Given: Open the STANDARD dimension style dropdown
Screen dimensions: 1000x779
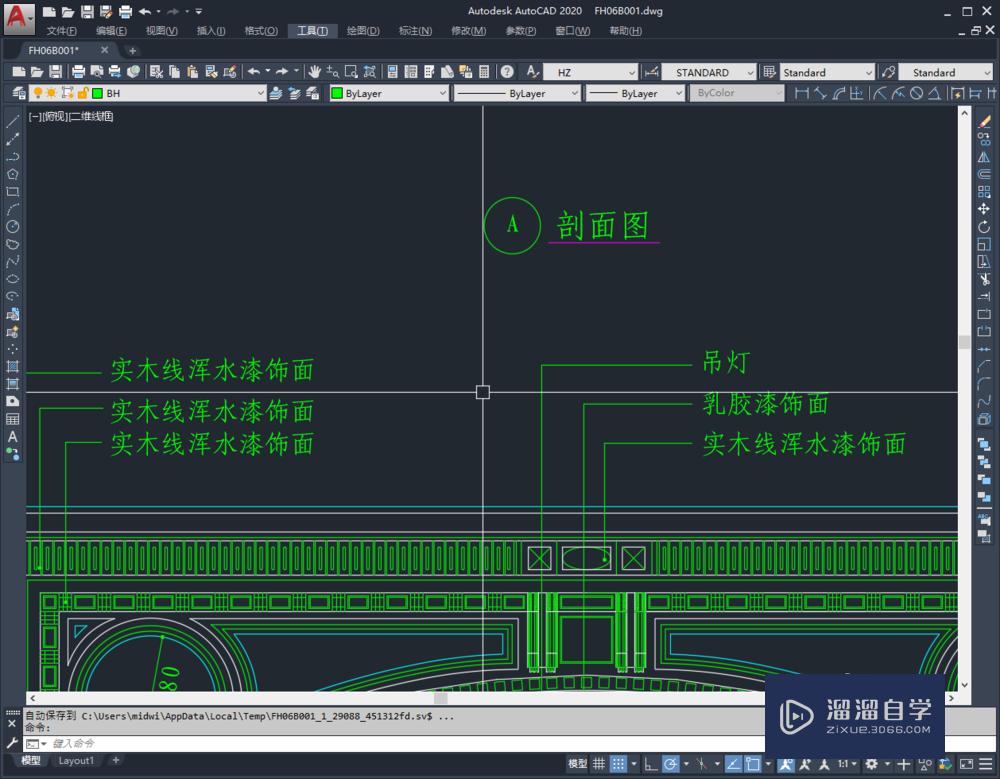Looking at the screenshot, I should tap(751, 72).
